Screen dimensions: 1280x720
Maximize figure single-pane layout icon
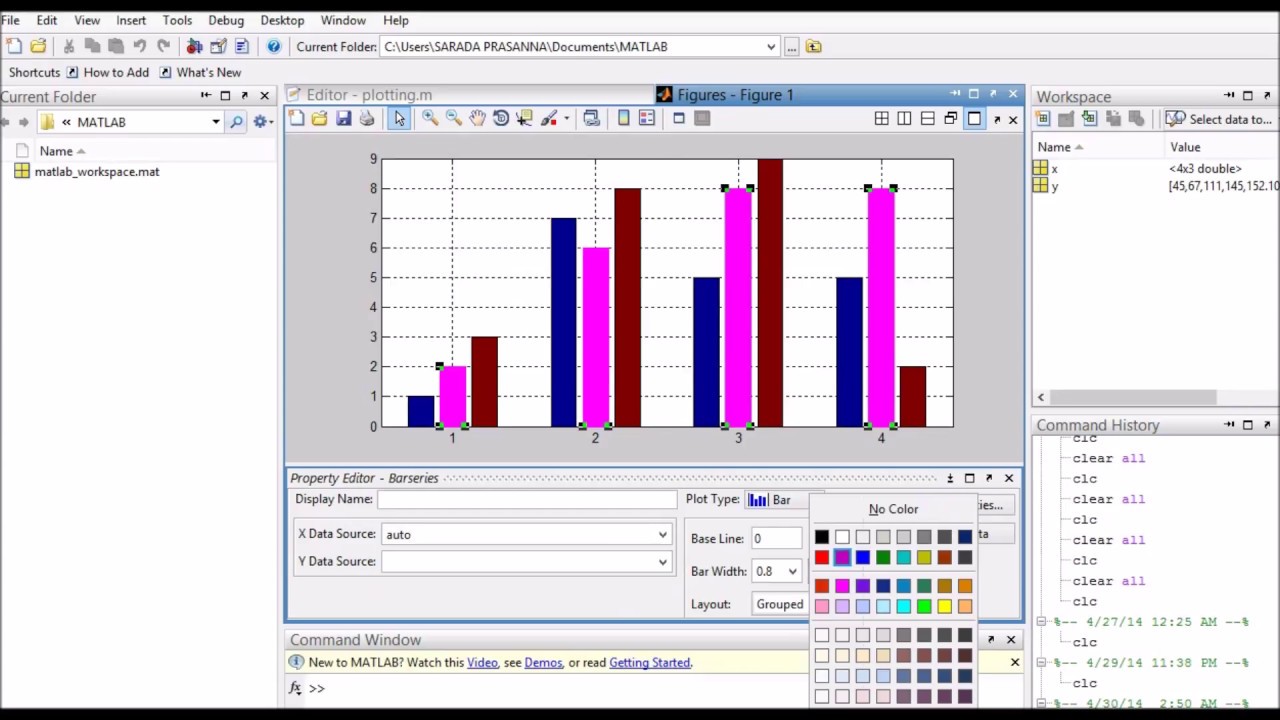[x=974, y=119]
